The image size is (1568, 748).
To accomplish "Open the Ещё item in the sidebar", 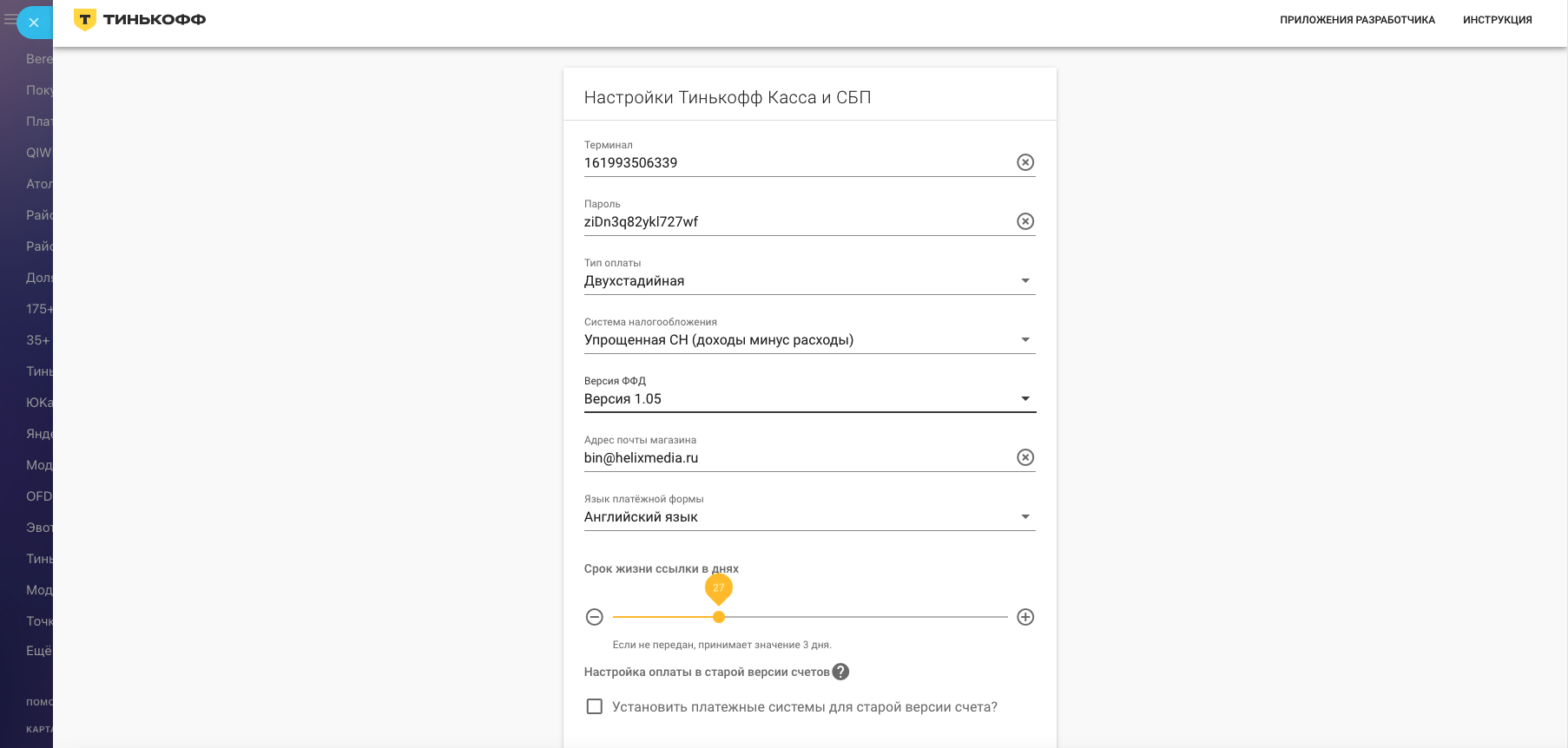I will (x=39, y=651).
